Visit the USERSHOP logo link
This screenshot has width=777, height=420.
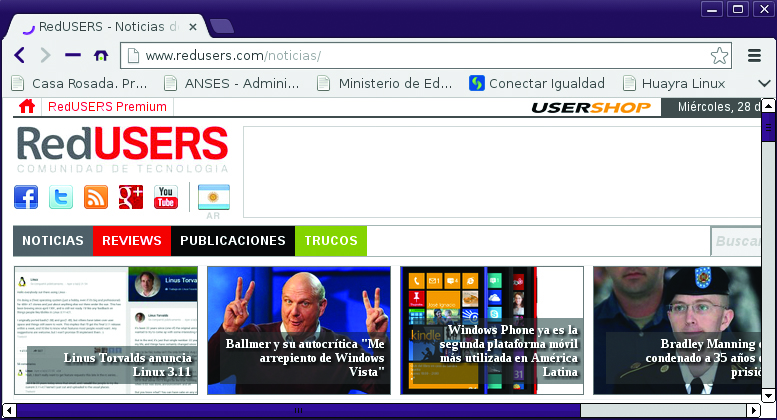(x=591, y=107)
